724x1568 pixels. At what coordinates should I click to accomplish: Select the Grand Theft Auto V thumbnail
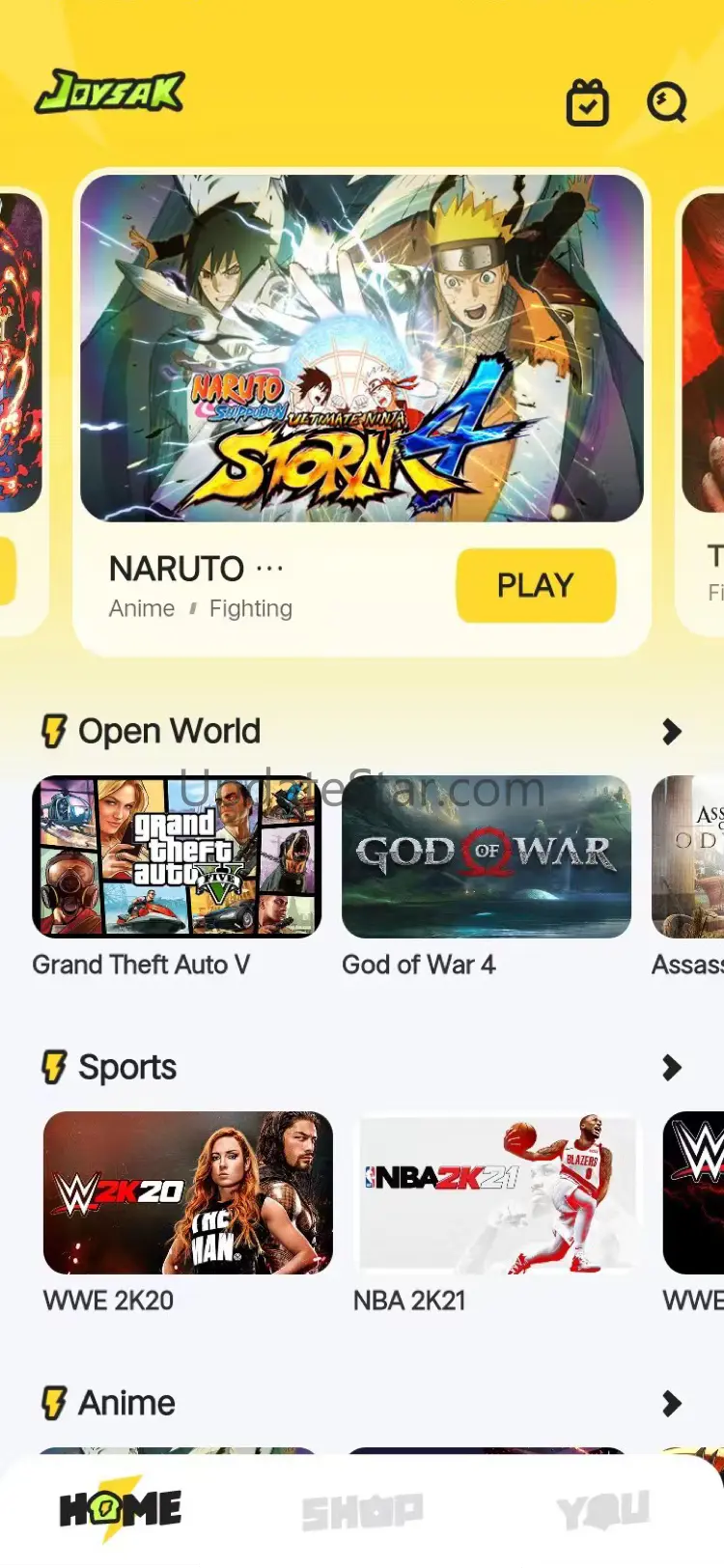click(177, 856)
